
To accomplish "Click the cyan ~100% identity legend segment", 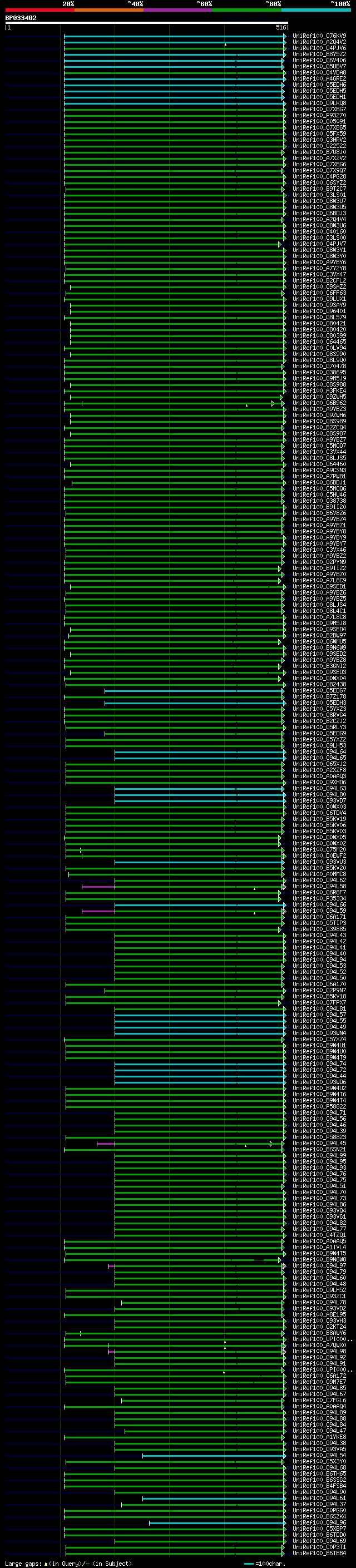I will [x=316, y=10].
